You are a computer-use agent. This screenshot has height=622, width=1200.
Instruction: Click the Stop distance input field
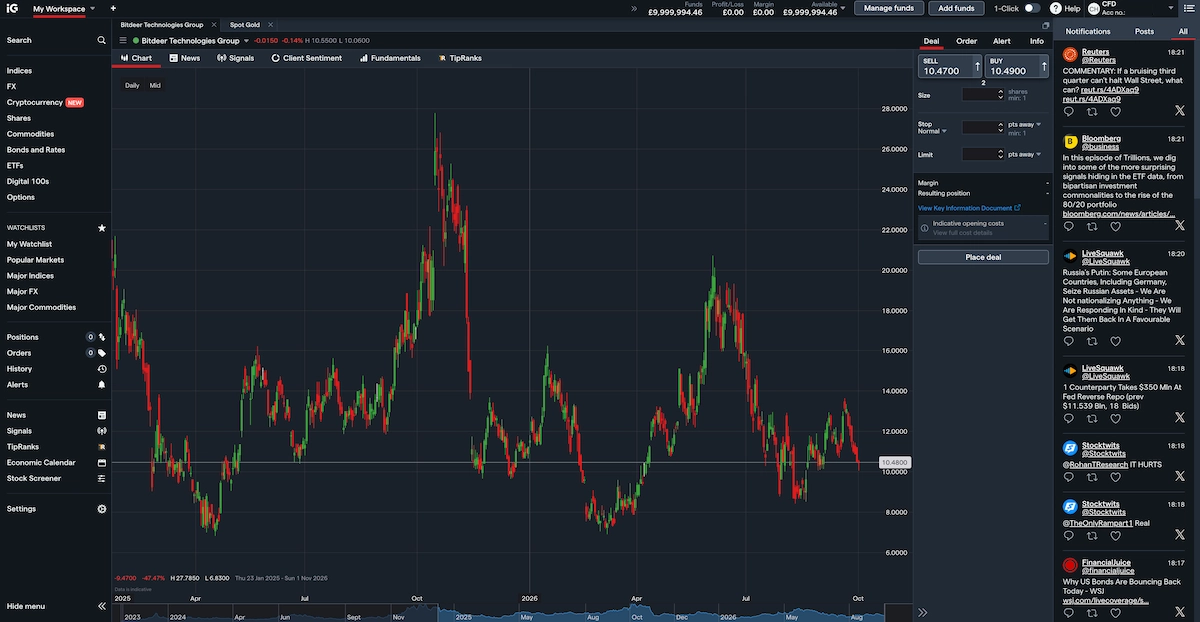click(982, 128)
